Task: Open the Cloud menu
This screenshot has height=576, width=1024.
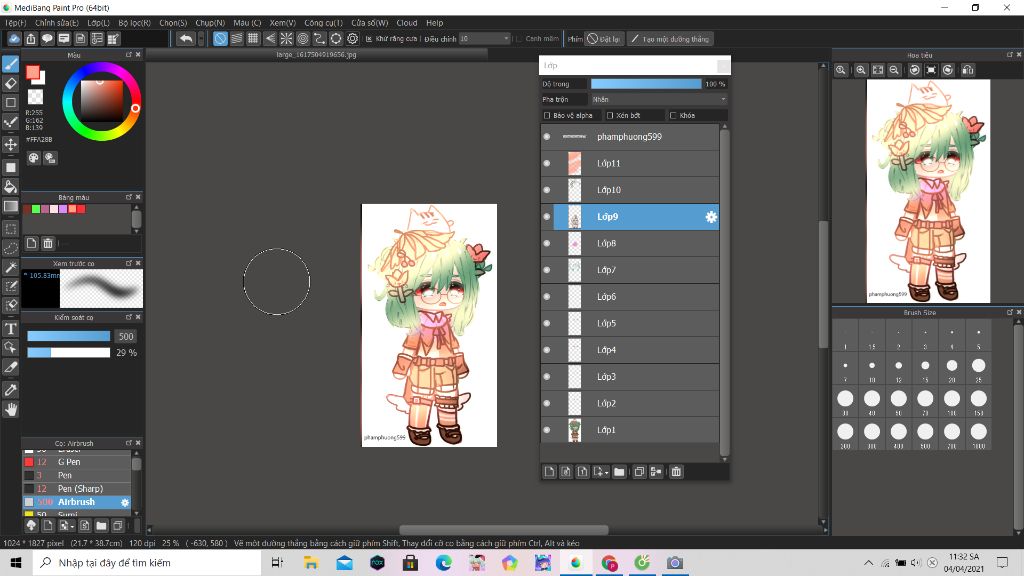Action: [x=406, y=22]
